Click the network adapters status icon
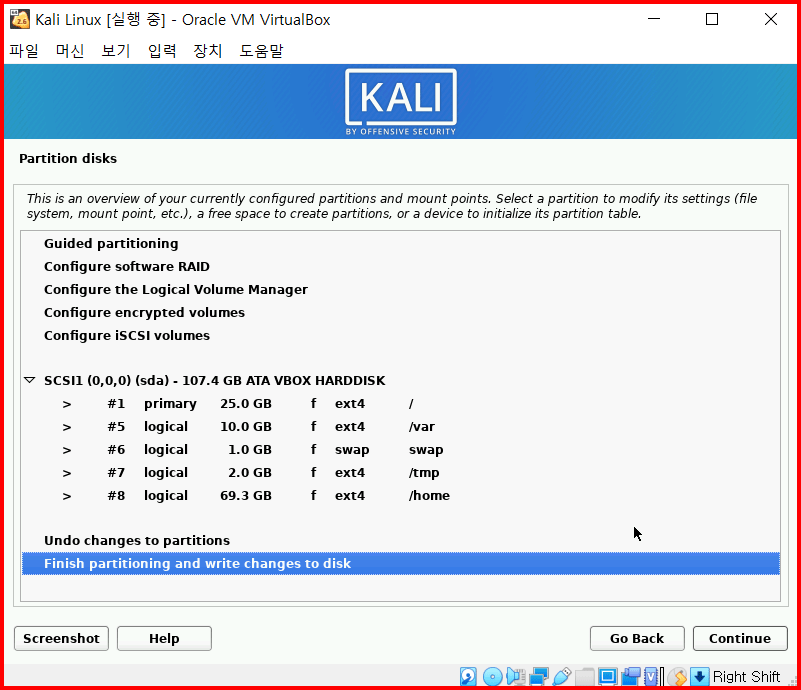 click(539, 676)
